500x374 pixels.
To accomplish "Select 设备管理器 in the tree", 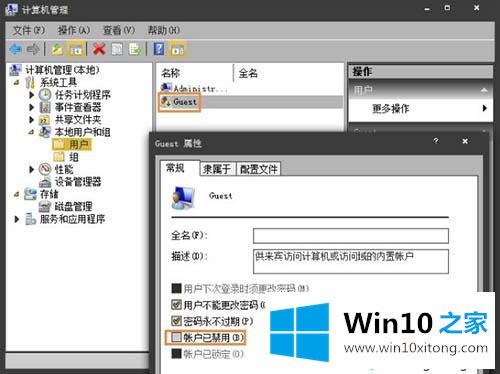I will pos(78,182).
